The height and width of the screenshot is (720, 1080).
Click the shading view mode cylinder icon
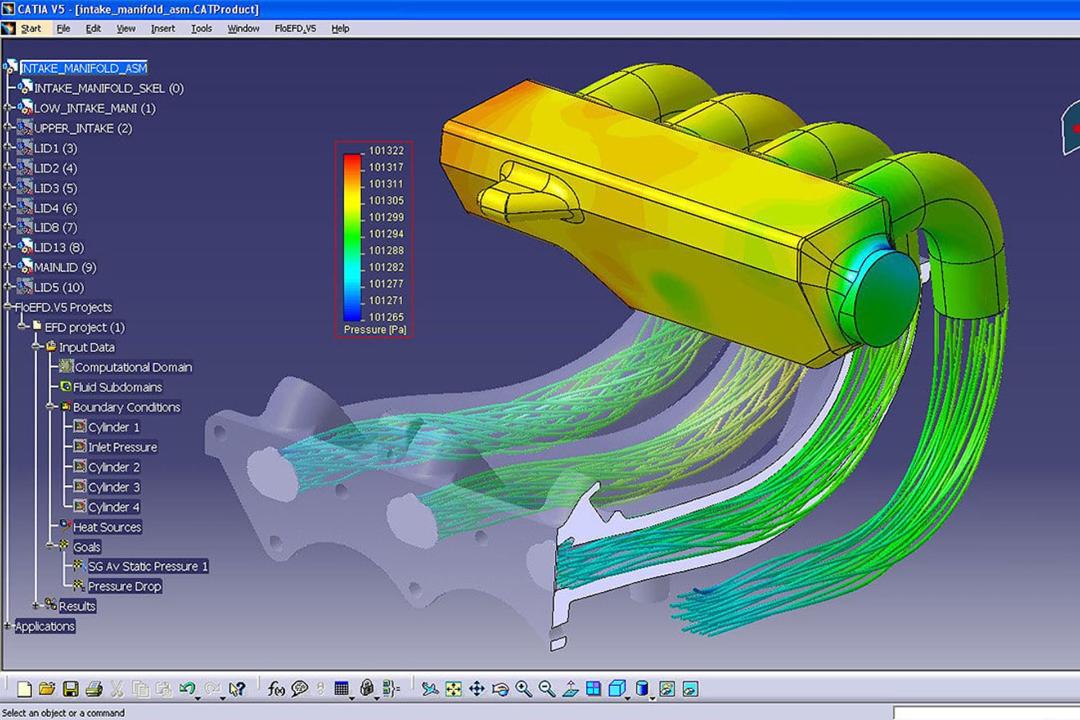coord(642,688)
